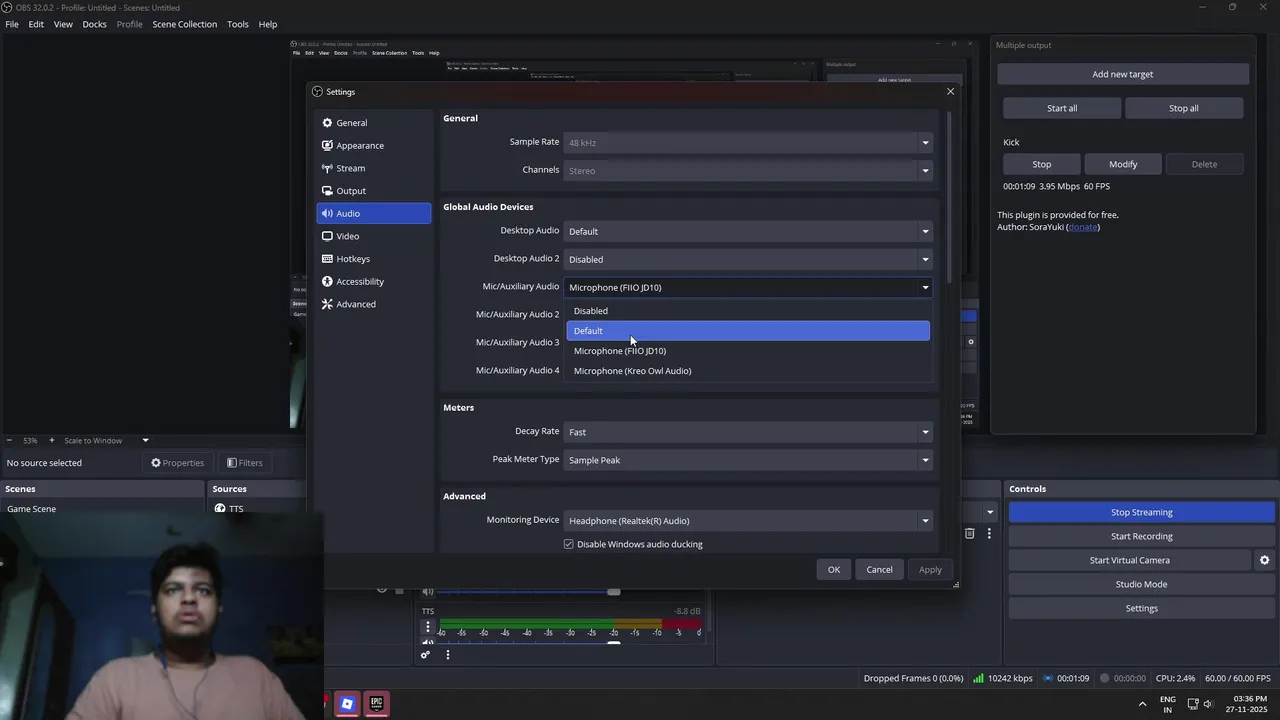Open Appearance settings page
This screenshot has width=1280, height=720.
click(x=373, y=146)
